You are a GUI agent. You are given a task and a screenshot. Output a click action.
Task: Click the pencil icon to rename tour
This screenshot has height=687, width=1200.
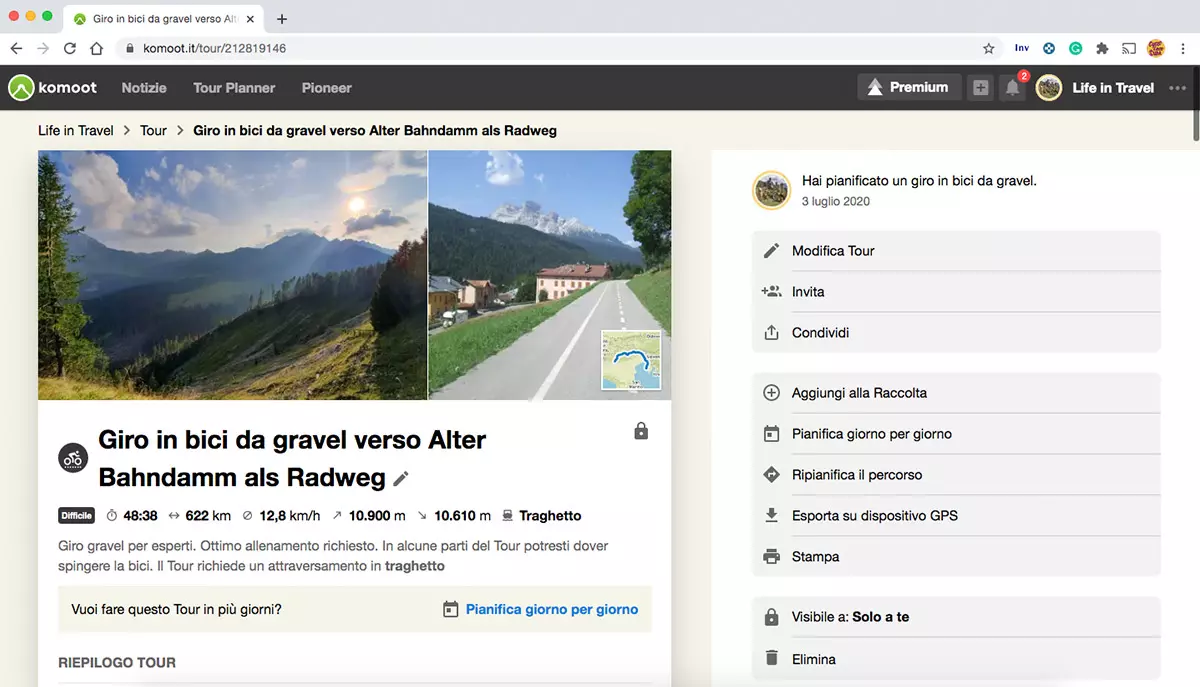coord(401,479)
